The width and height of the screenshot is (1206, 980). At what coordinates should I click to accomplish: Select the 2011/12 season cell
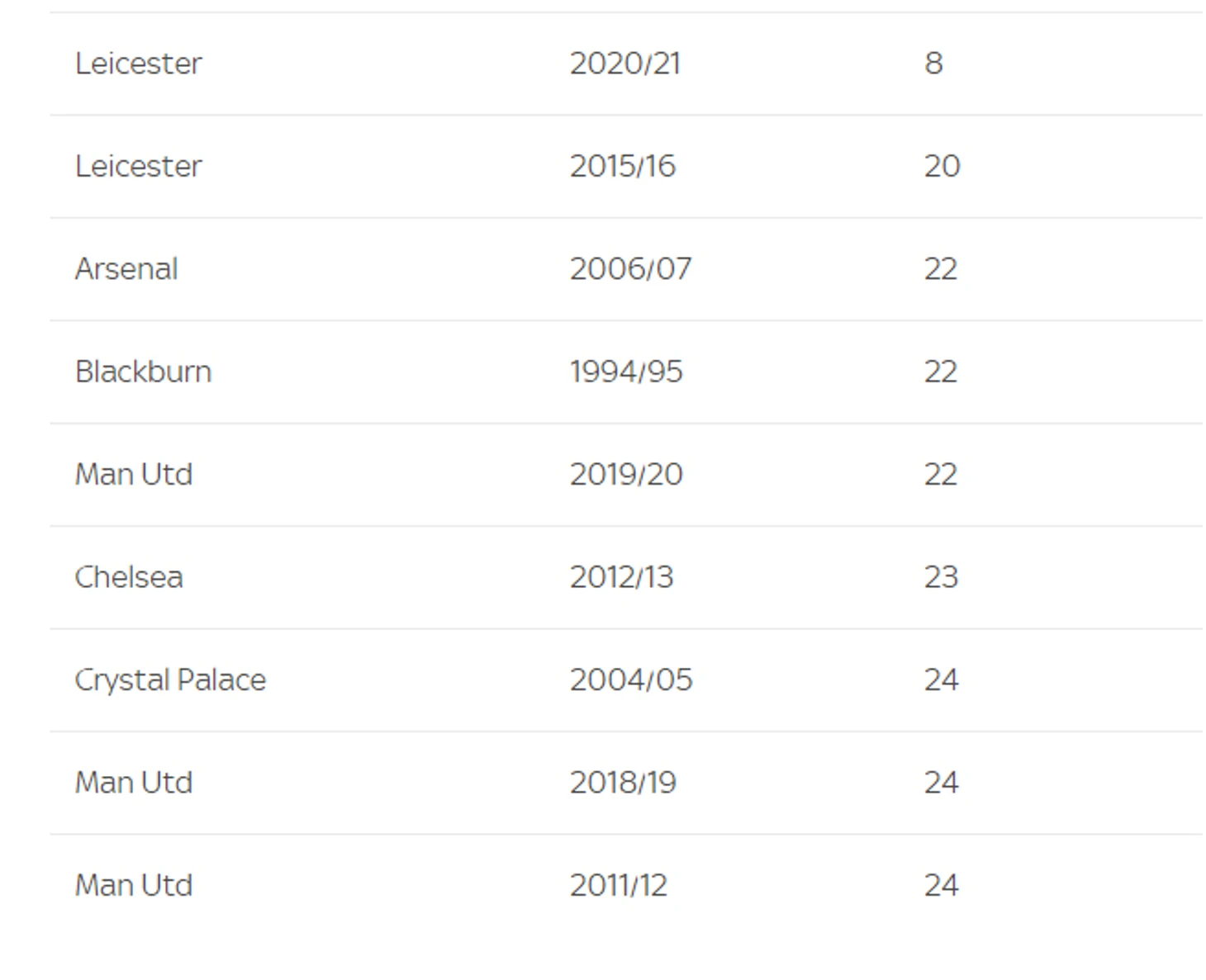click(x=619, y=886)
